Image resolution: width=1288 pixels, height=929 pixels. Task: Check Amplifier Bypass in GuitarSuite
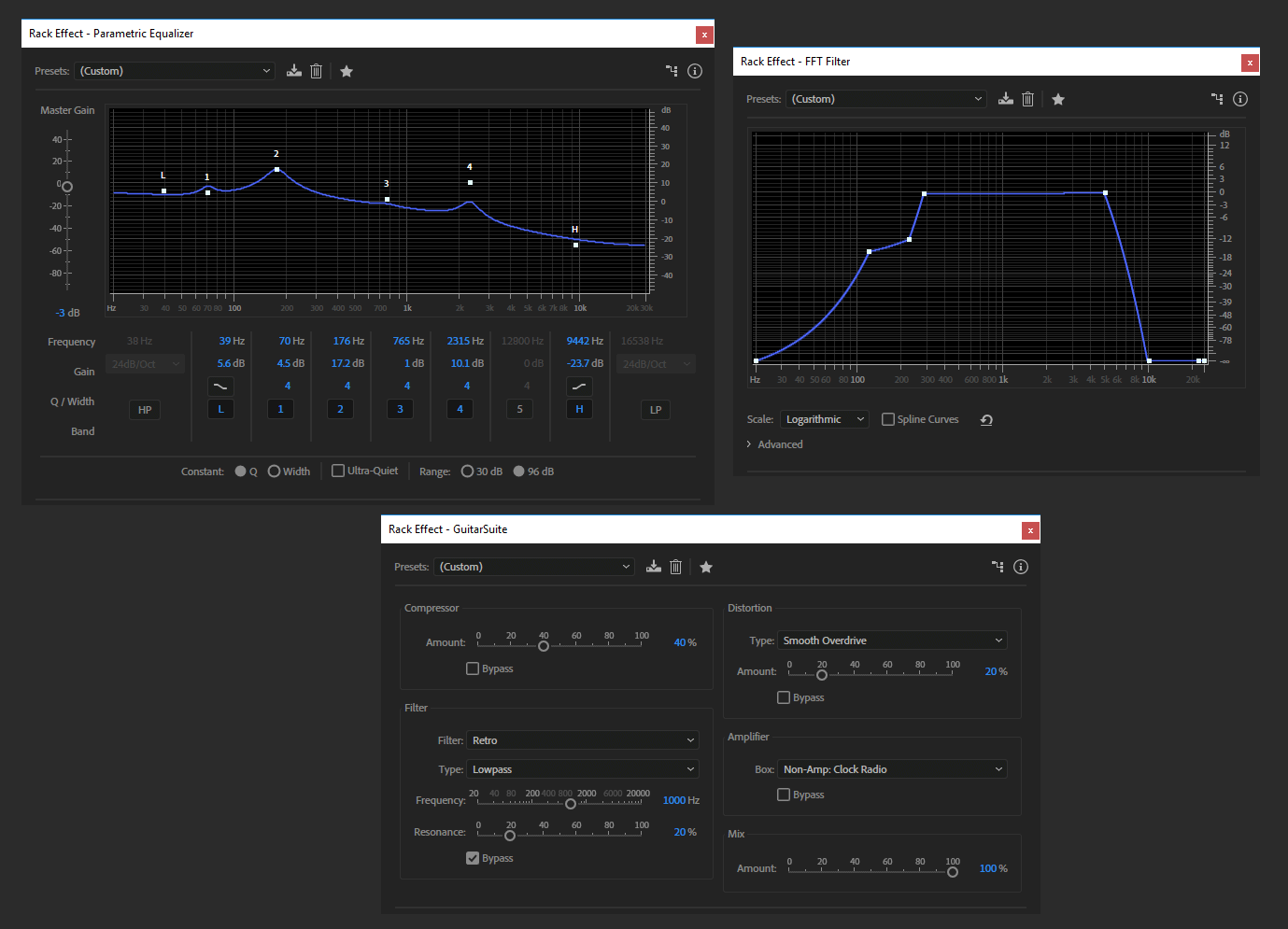click(x=784, y=795)
